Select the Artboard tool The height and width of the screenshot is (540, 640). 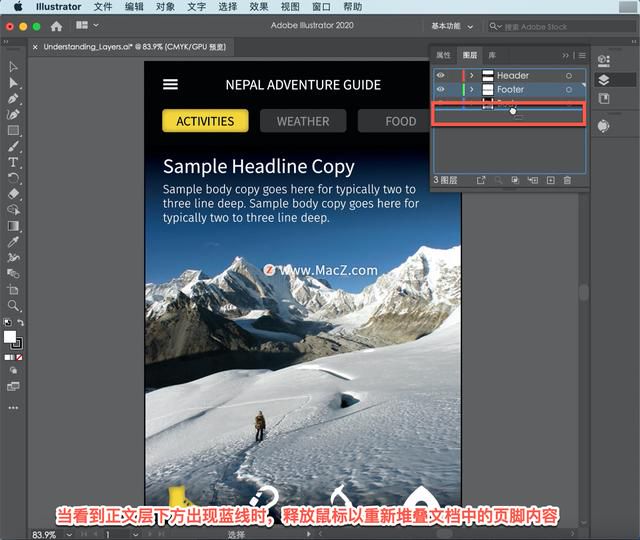(x=13, y=290)
